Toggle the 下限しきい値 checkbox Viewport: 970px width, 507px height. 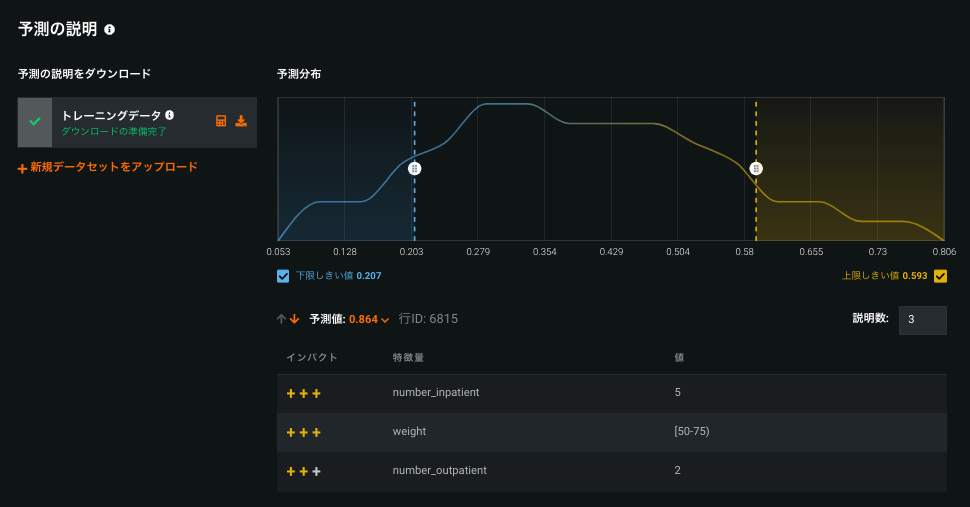point(283,276)
